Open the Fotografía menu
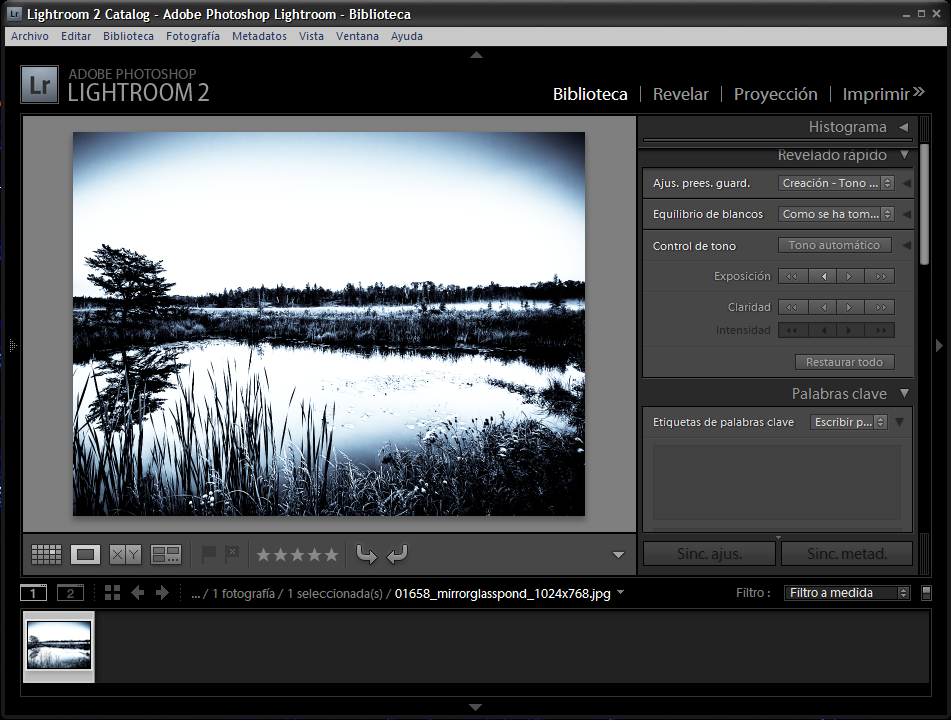 tap(193, 36)
